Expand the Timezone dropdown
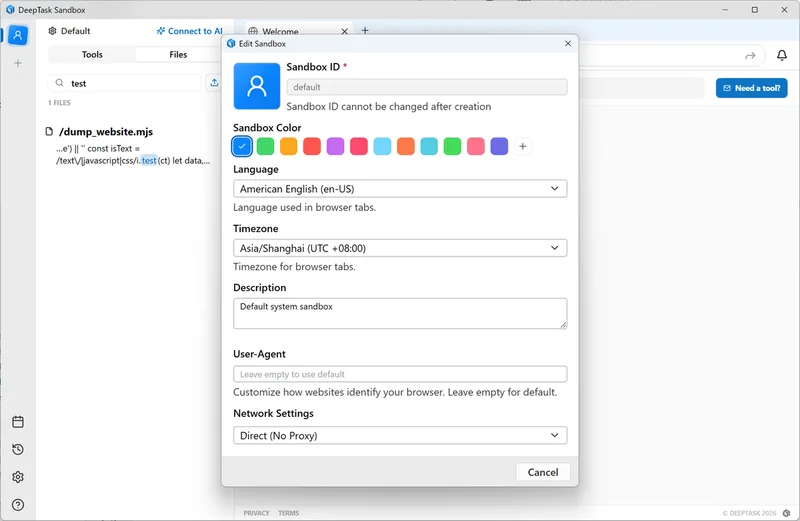The height and width of the screenshot is (521, 800). click(x=400, y=248)
